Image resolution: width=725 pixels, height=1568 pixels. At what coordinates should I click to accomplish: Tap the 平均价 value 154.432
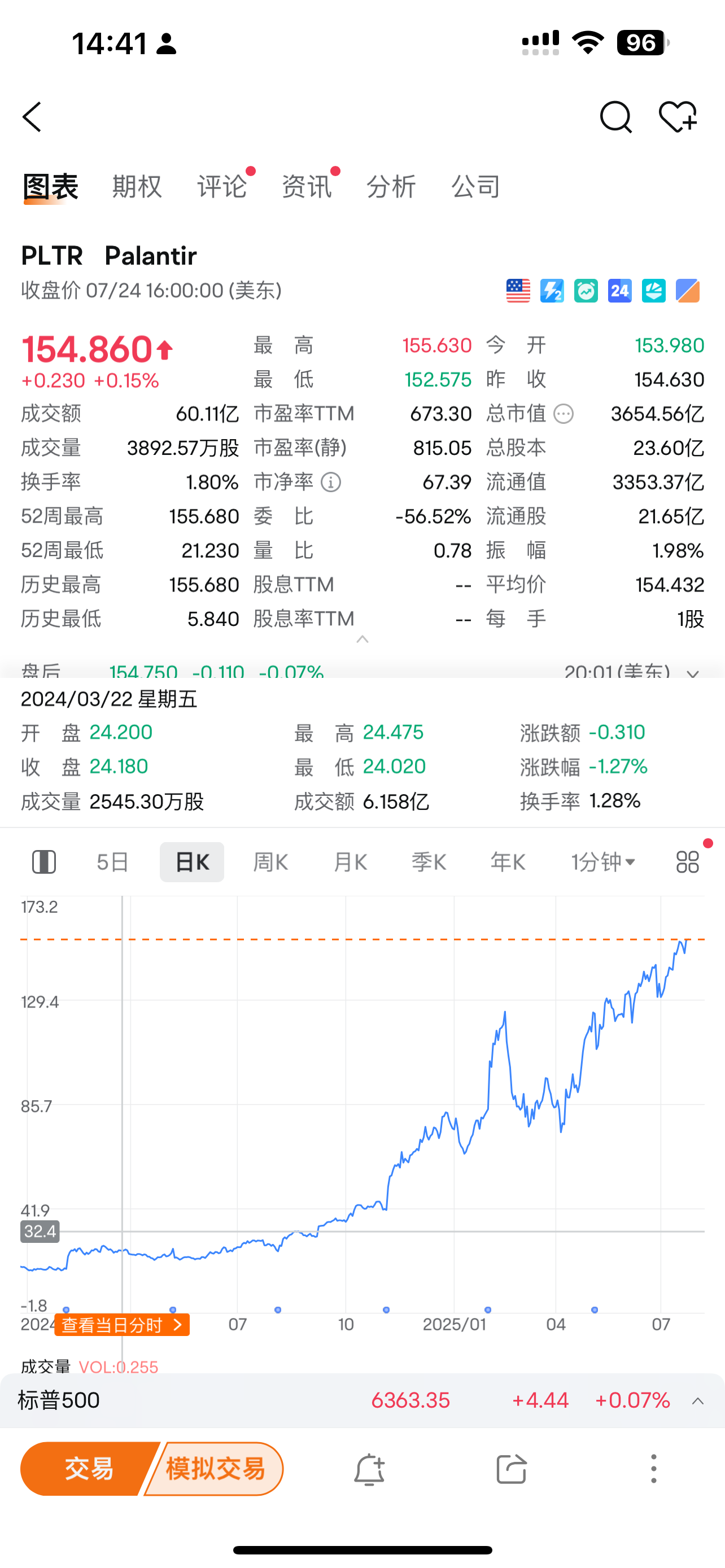670,584
